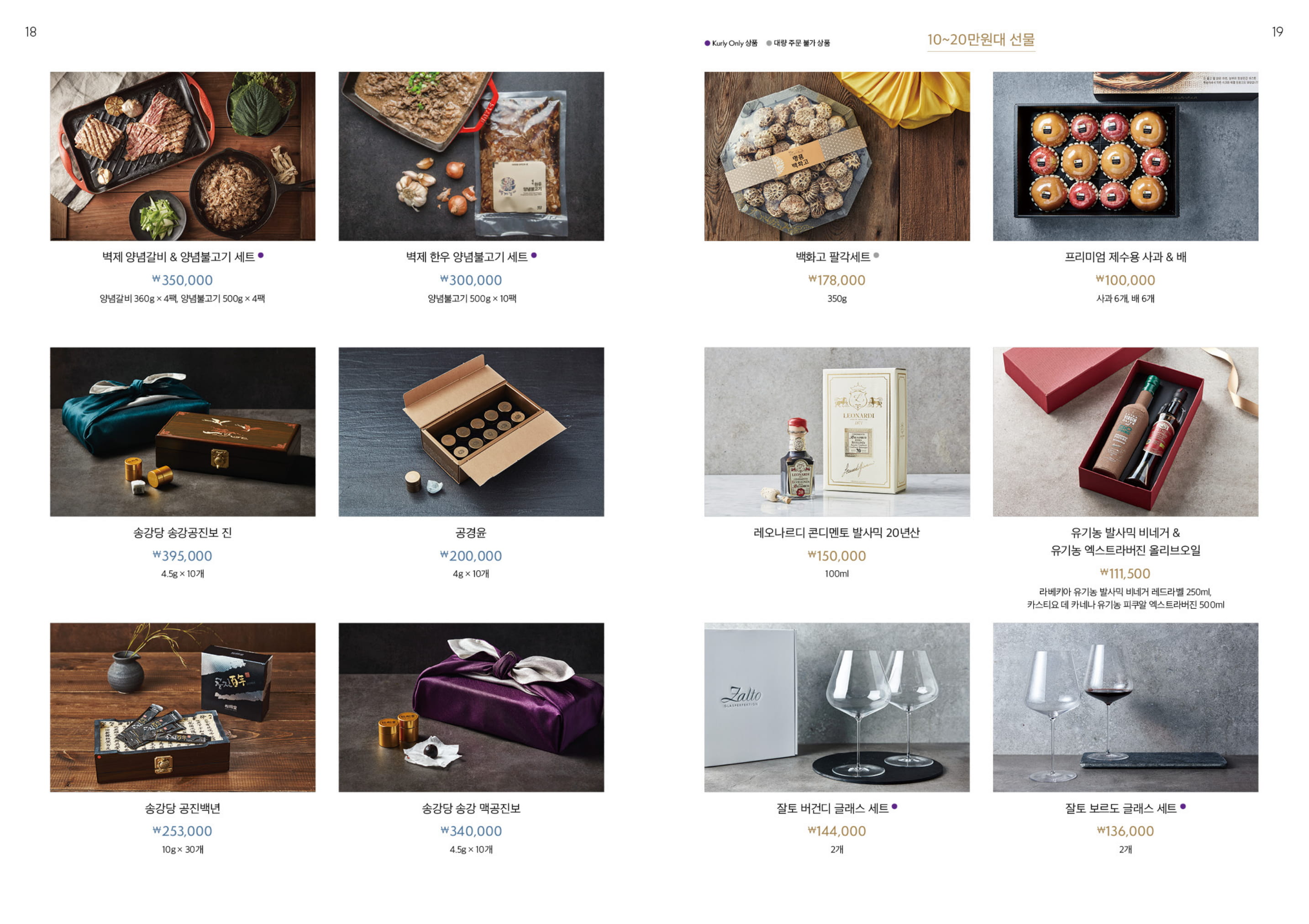Click page number 19 in the corner
This screenshot has width=1309, height=924.
pos(1277,32)
